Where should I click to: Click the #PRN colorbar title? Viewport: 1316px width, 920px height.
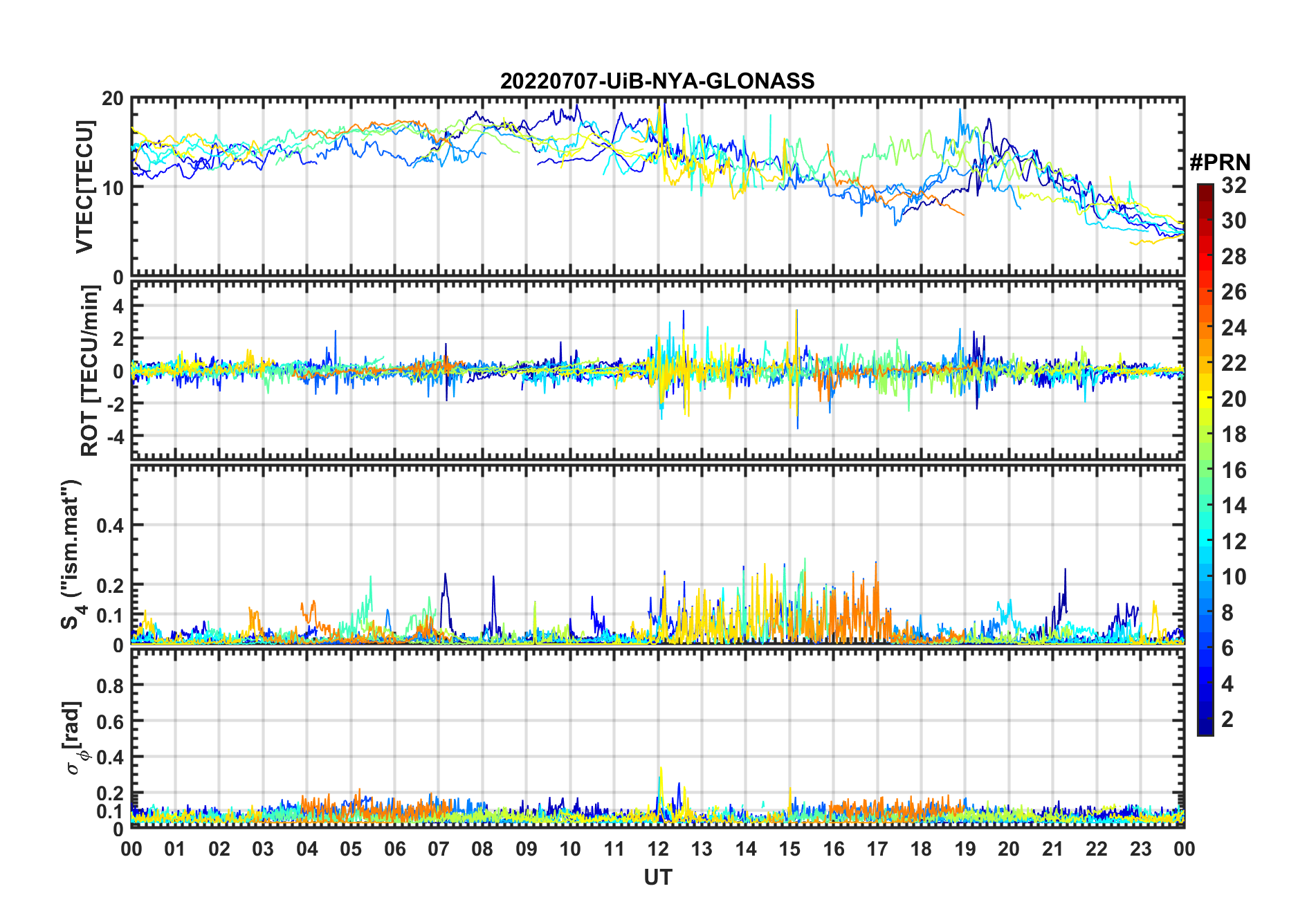1220,163
